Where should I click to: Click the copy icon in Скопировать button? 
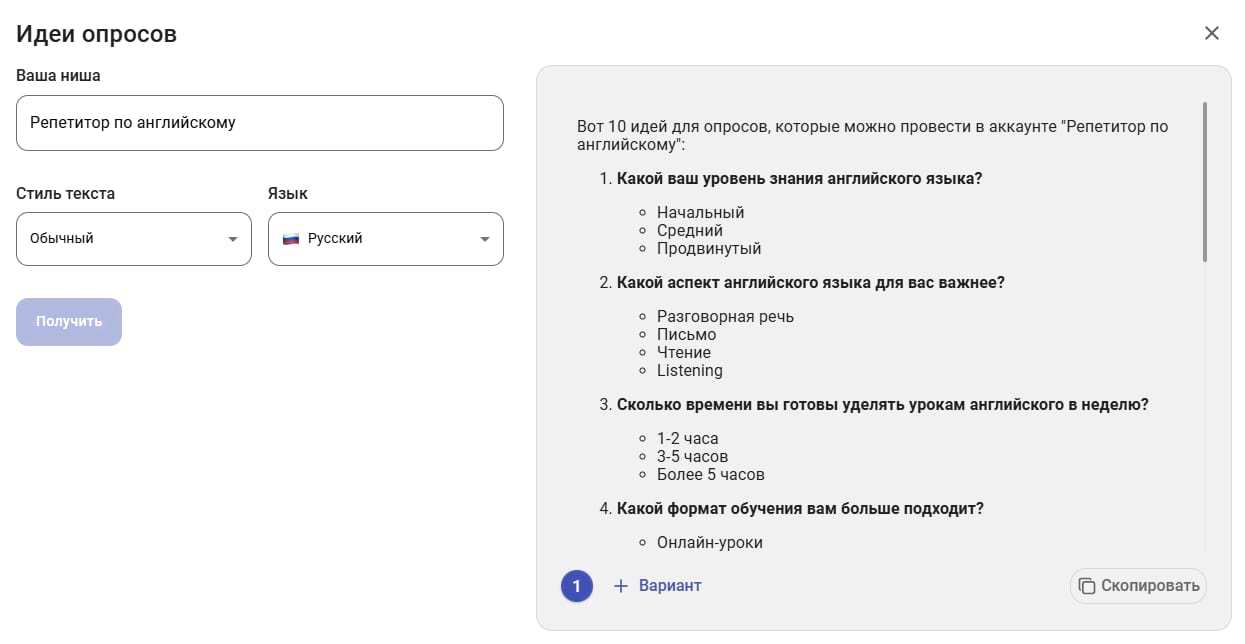(1087, 586)
